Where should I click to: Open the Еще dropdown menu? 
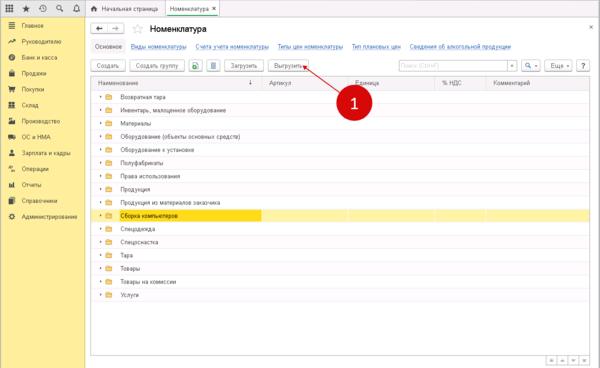point(558,66)
